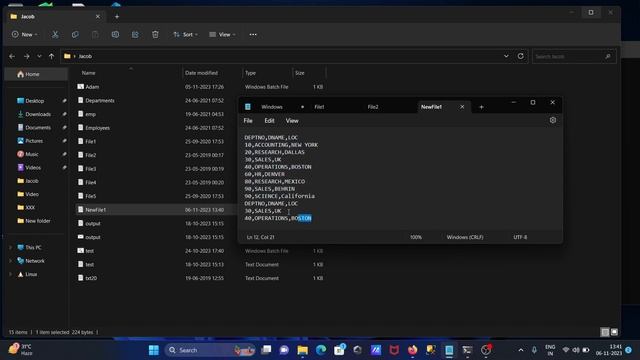Open Notepad taskbar icon
This screenshot has height=360, width=640.
449,350
